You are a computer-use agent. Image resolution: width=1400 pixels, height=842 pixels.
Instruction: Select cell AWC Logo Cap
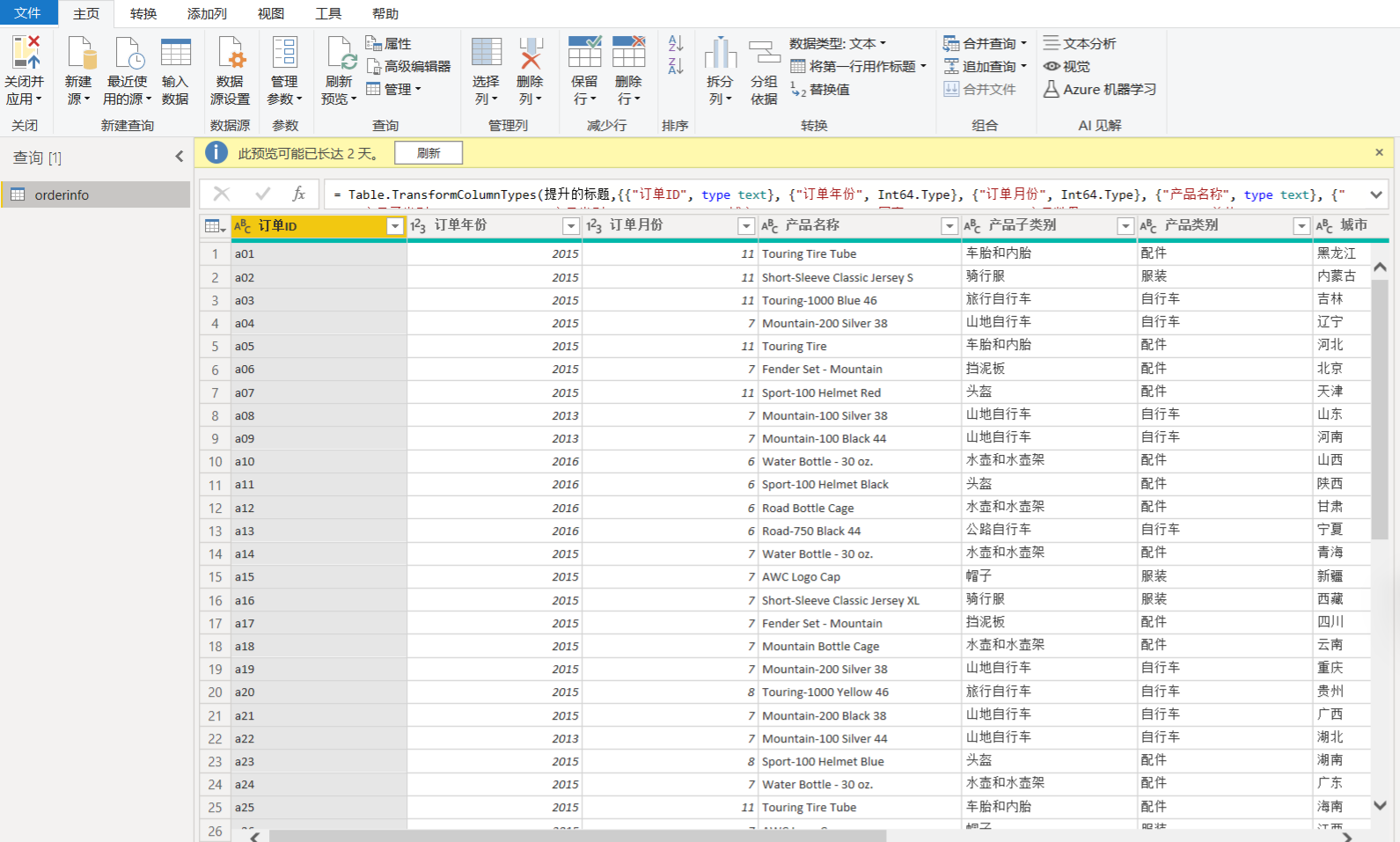coord(860,577)
